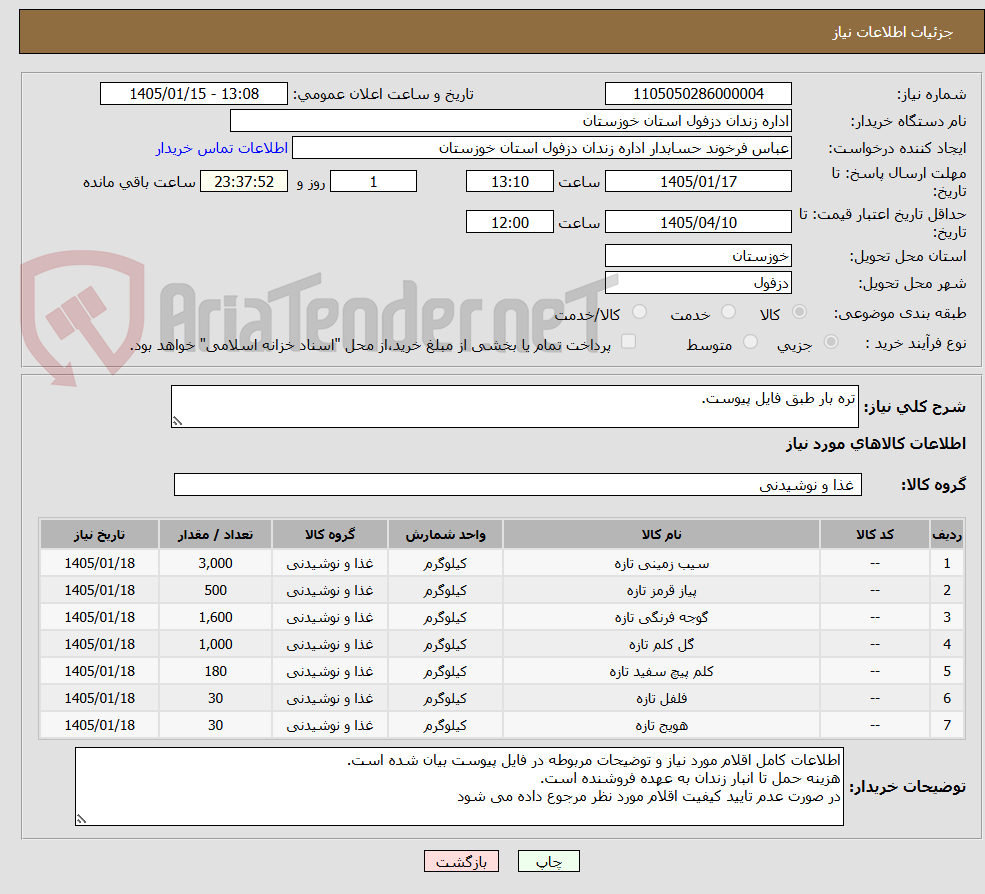Click the واحد شمارش column header
985x894 pixels.
pyautogui.click(x=445, y=535)
